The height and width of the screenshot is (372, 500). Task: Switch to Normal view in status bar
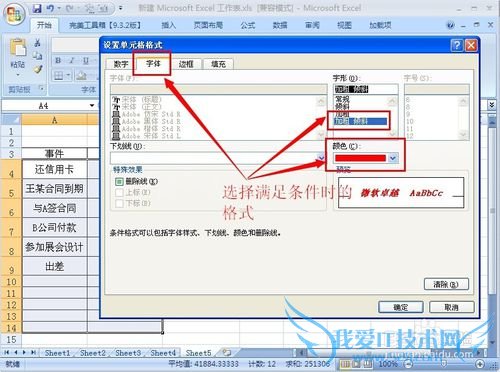point(346,363)
